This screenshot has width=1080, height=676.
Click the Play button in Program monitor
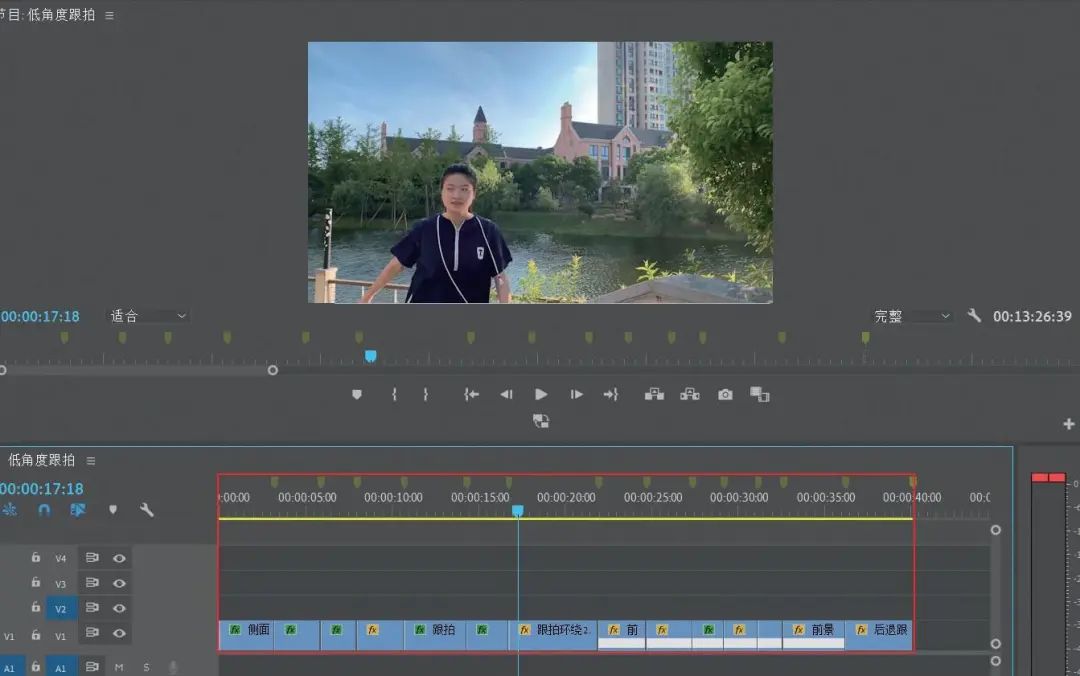click(x=541, y=394)
